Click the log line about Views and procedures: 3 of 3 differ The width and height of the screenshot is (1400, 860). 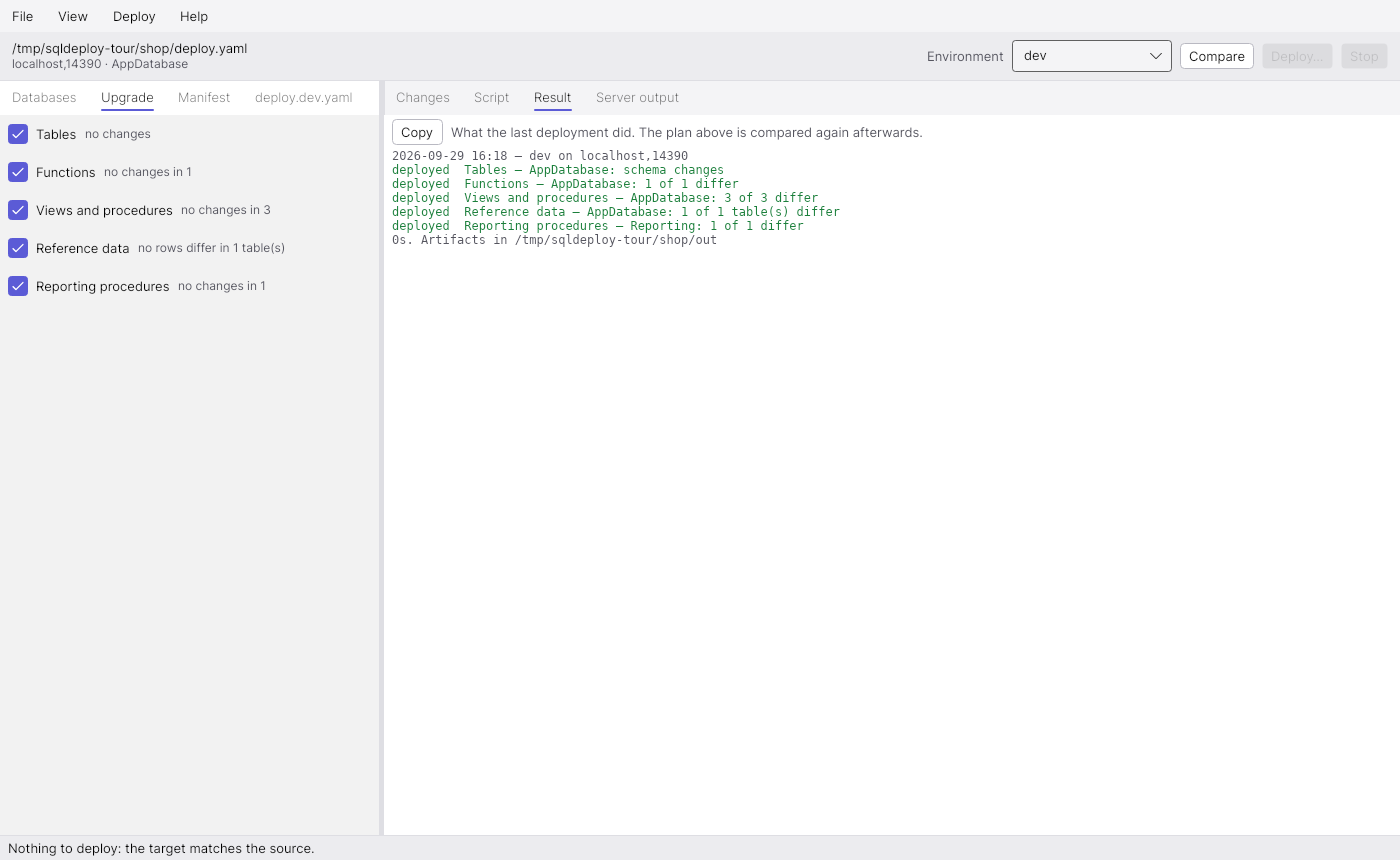click(605, 198)
